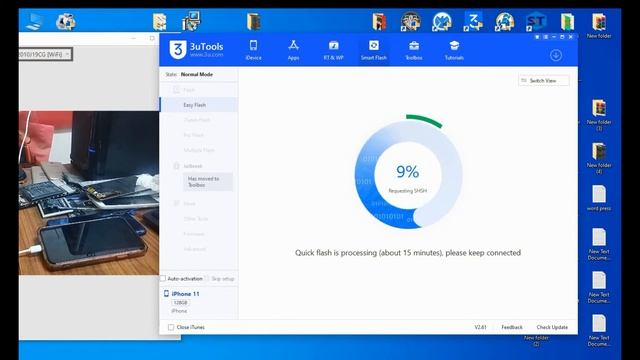Select Multiple Flash in the sidebar
This screenshot has width=640, height=360.
(199, 150)
